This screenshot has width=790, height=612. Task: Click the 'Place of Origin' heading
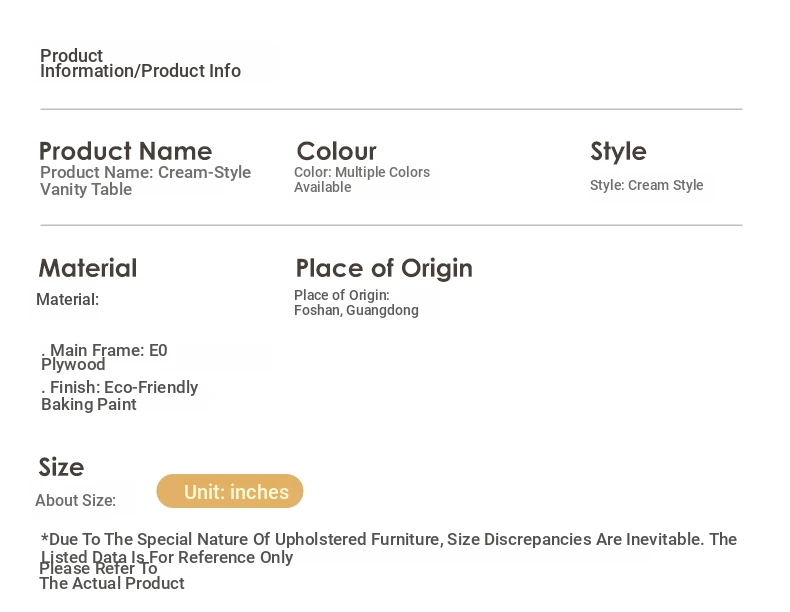[384, 268]
